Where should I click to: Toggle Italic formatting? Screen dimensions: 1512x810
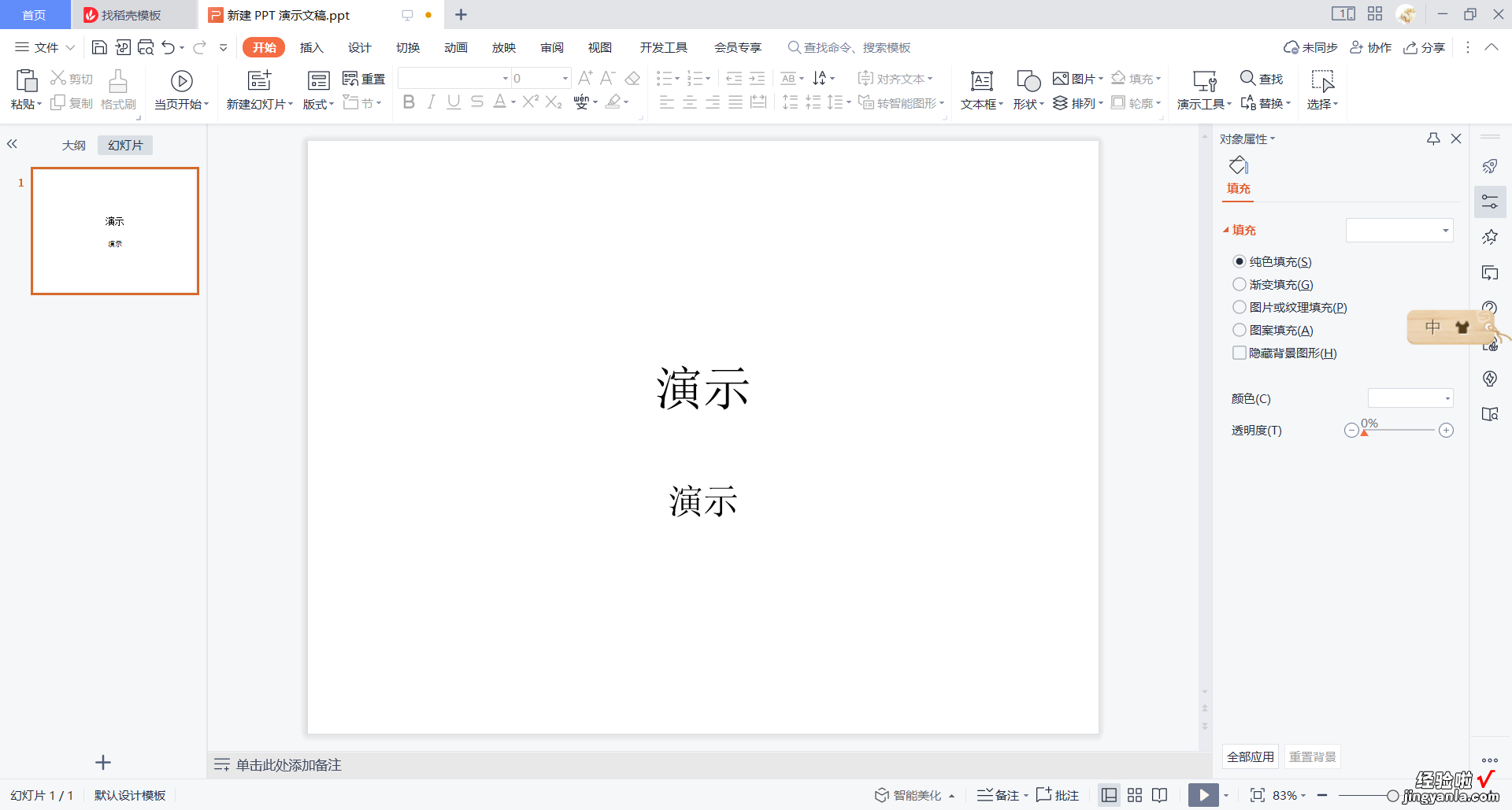pyautogui.click(x=431, y=102)
